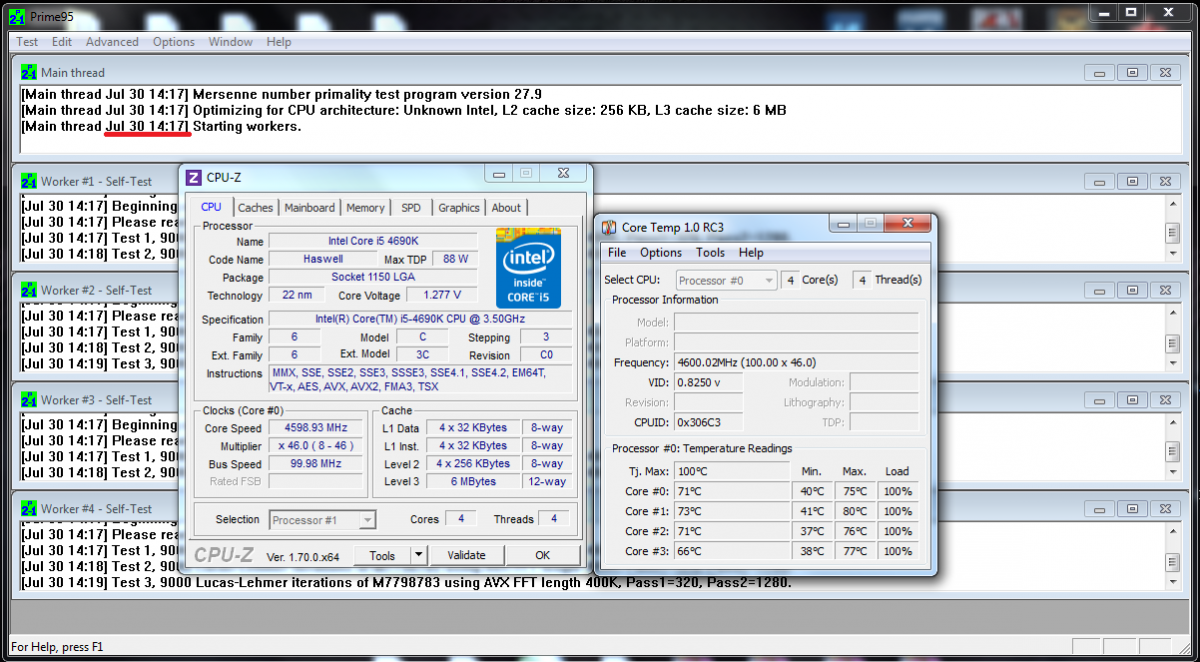
Task: Open the Selection Processor #1 dropdown
Action: point(323,520)
